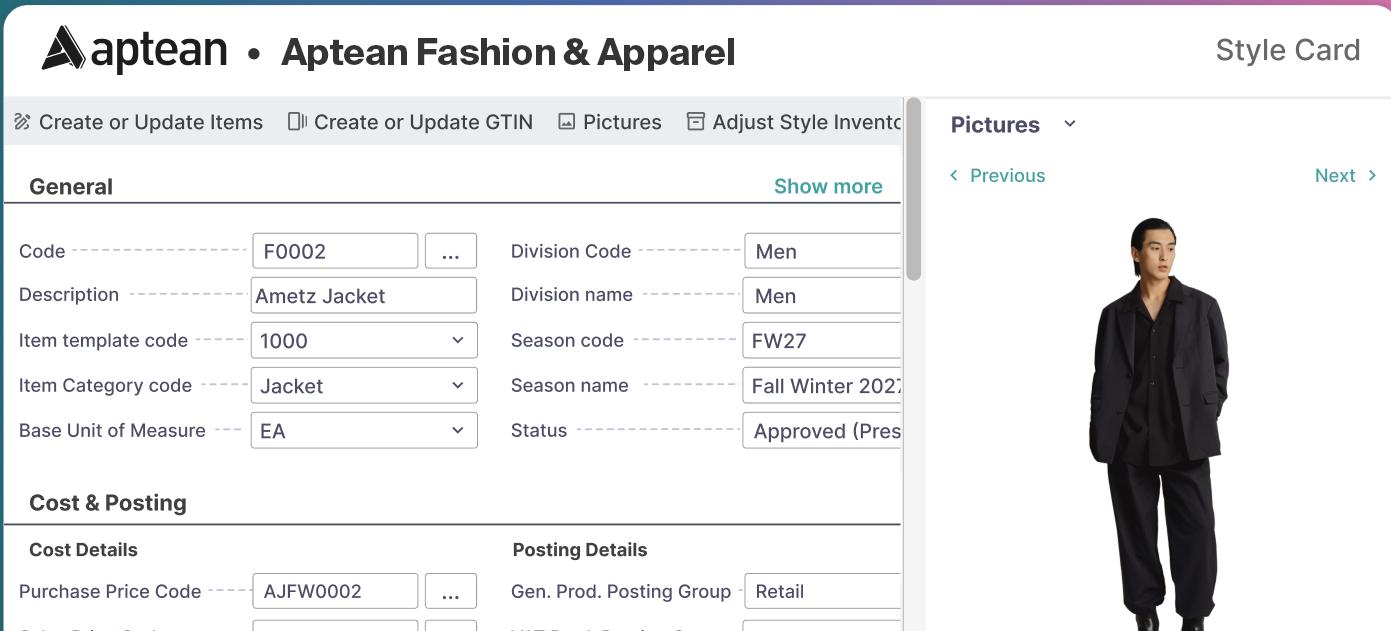The height and width of the screenshot is (631, 1391).
Task: Click the Create or Update GTIN barcode icon
Action: (x=297, y=122)
